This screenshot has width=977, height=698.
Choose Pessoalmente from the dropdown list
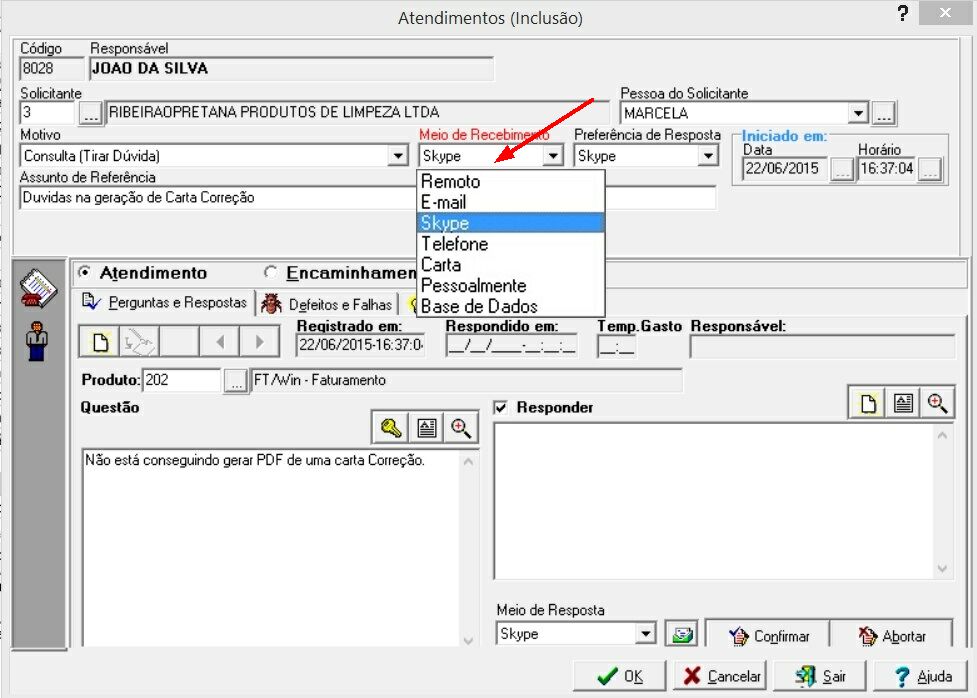click(x=511, y=285)
